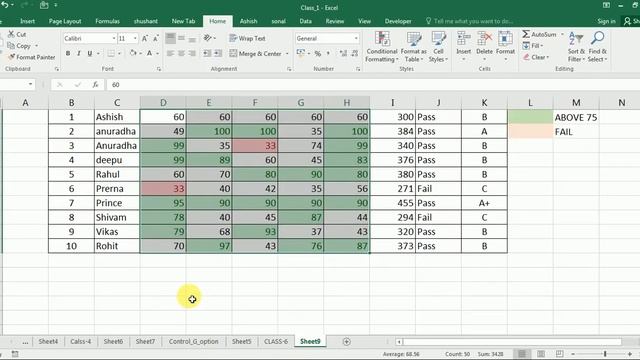Click Undo in Quick Access Toolbar
Viewport: 640px width, 360px height.
coord(5,5)
